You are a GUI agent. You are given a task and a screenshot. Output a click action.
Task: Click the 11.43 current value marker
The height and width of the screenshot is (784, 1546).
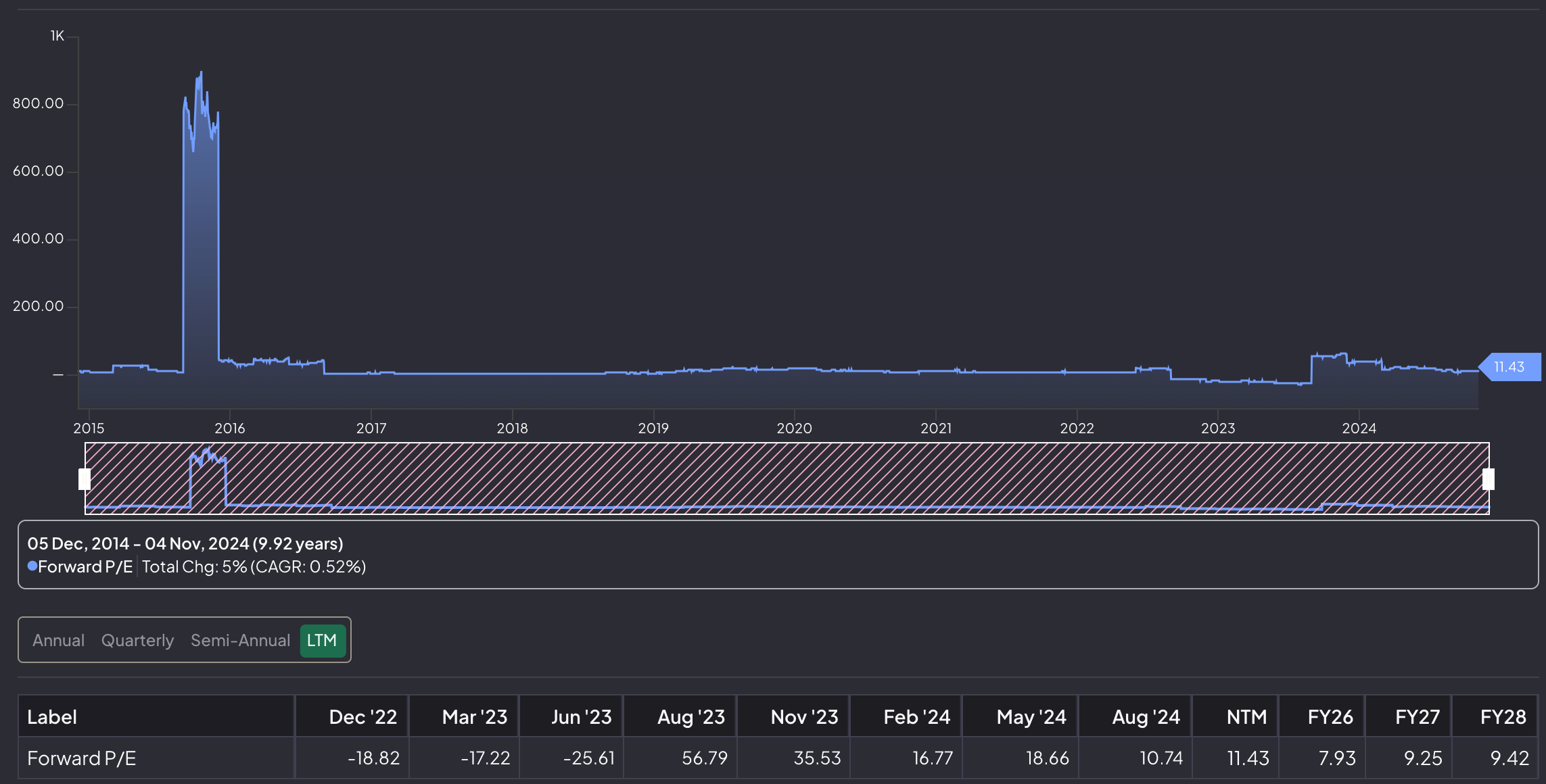coord(1509,367)
